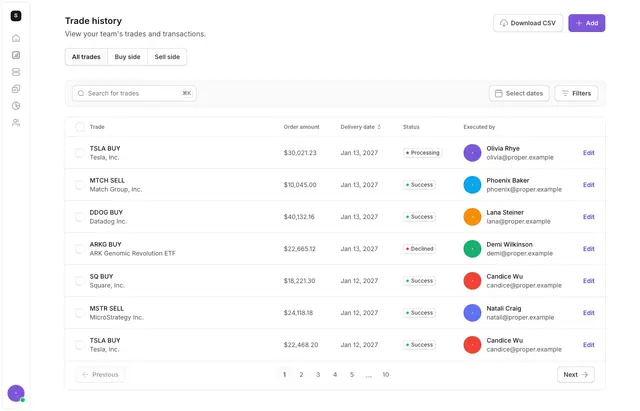Go to page 5
Screen dimensions: 640x411
coord(352,375)
